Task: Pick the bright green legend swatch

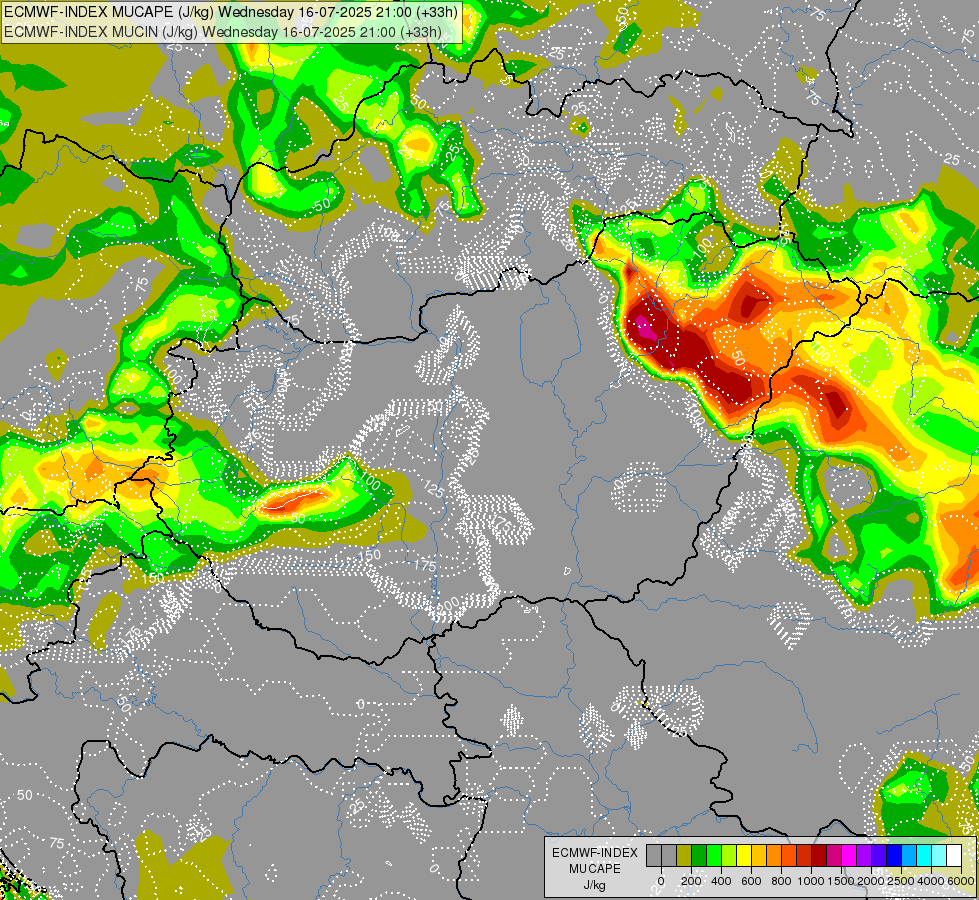Action: point(714,855)
